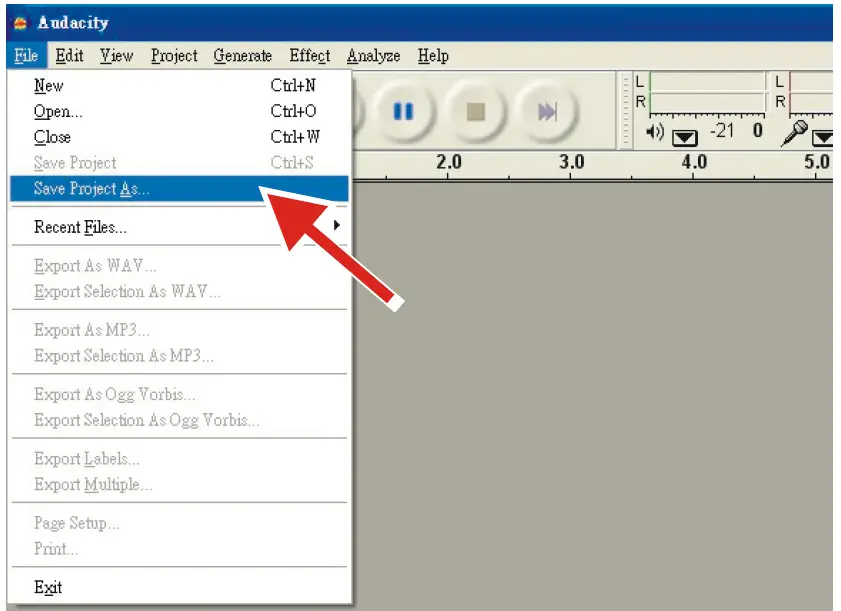The height and width of the screenshot is (611, 841).
Task: Click Export As MP3... entry
Action: click(x=179, y=330)
